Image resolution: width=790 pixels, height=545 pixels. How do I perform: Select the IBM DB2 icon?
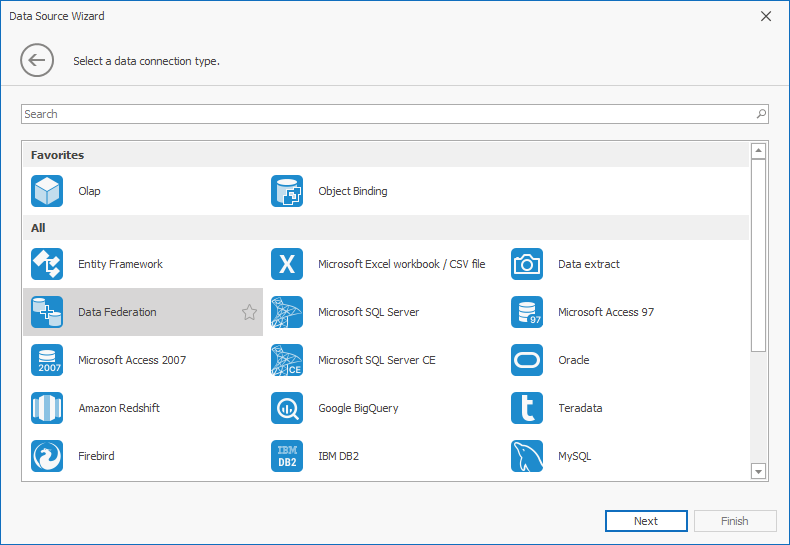pyautogui.click(x=287, y=456)
